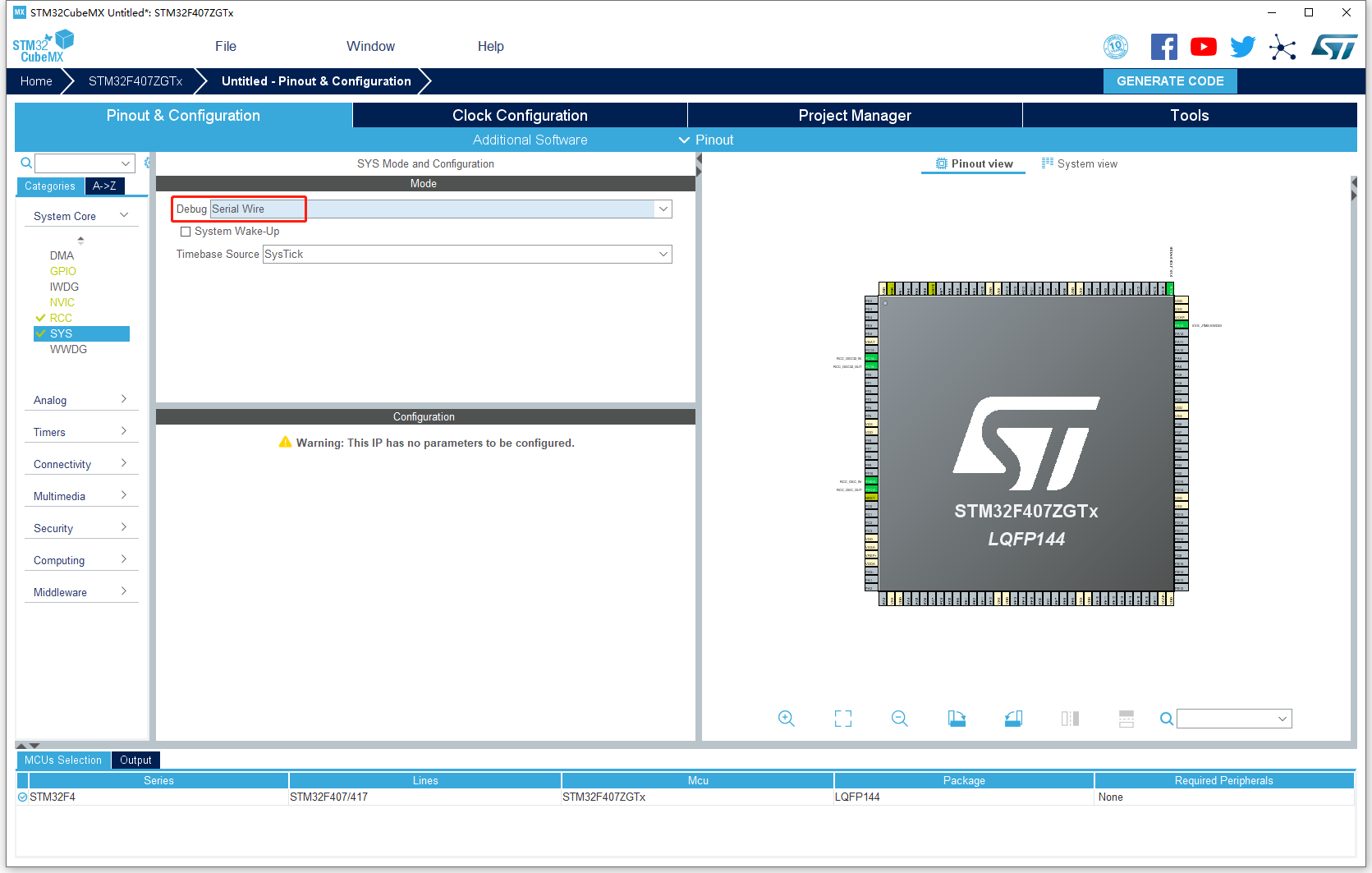
Task: Switch to Clock Configuration tab
Action: point(520,115)
